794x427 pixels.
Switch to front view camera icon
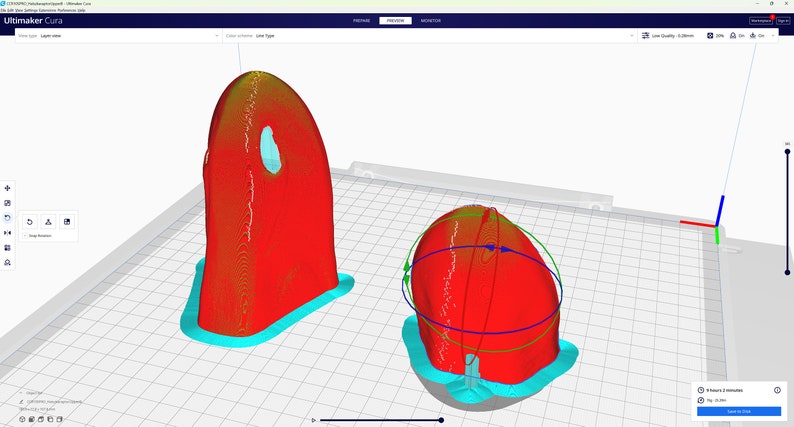tap(31, 419)
